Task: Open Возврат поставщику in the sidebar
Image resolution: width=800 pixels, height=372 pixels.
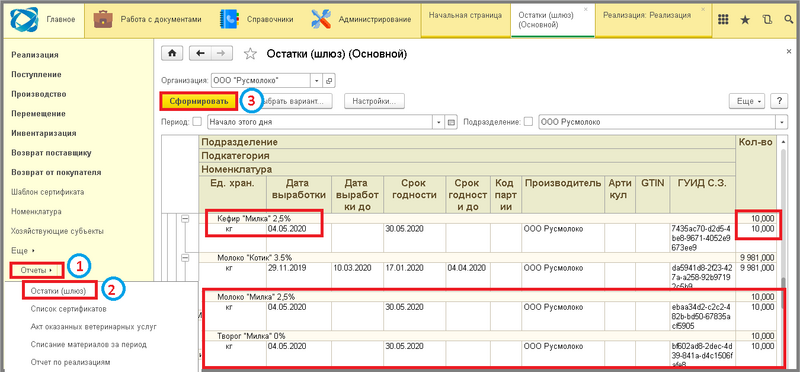Action: pos(51,153)
